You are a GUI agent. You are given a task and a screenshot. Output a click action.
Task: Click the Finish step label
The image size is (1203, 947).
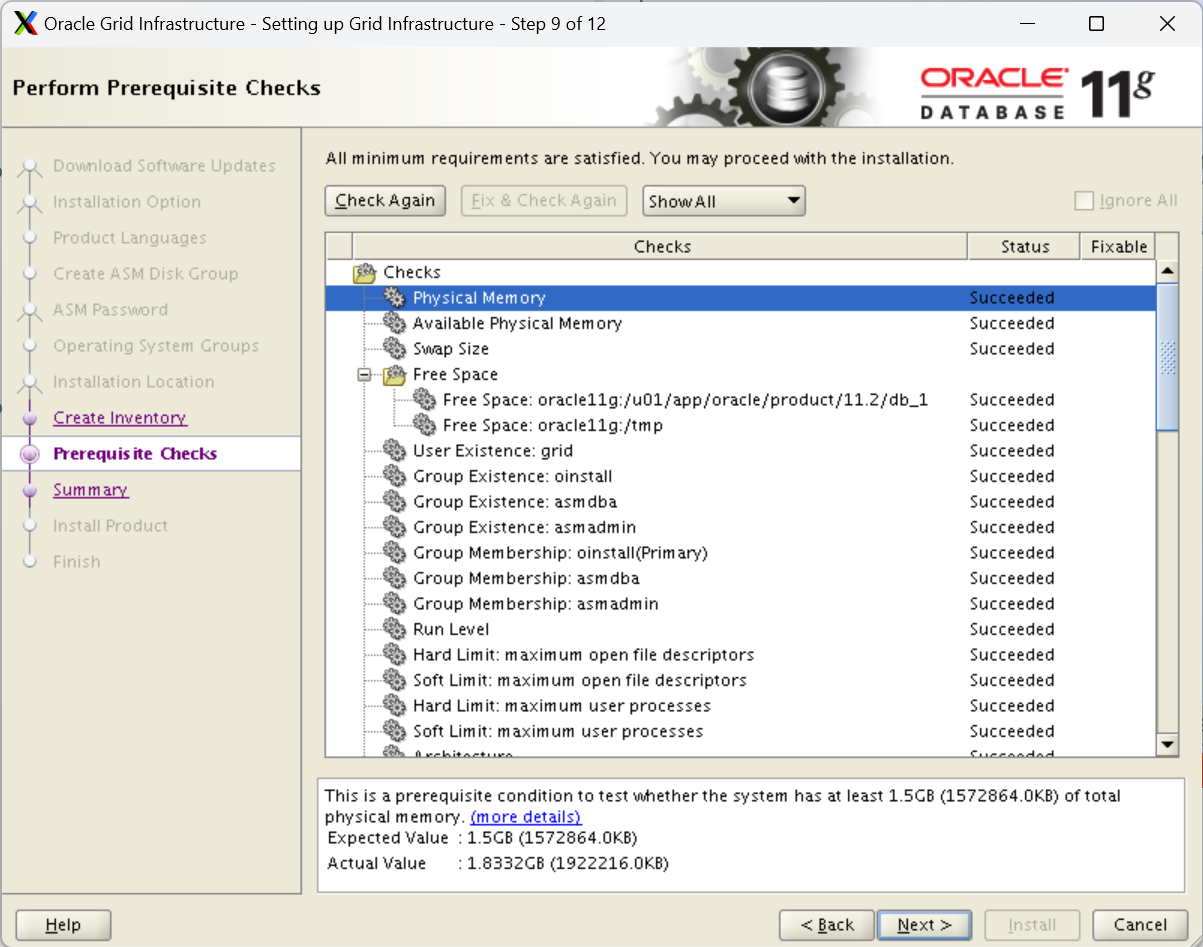tap(77, 562)
